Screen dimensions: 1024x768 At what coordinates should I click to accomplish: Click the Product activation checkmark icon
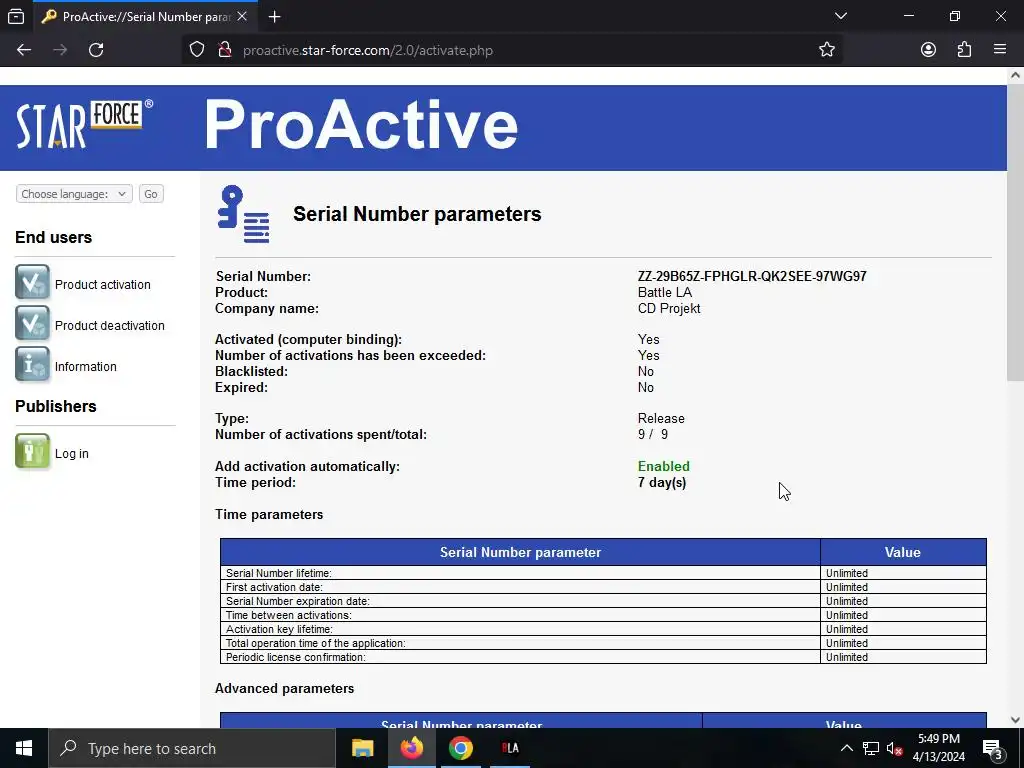pos(32,282)
